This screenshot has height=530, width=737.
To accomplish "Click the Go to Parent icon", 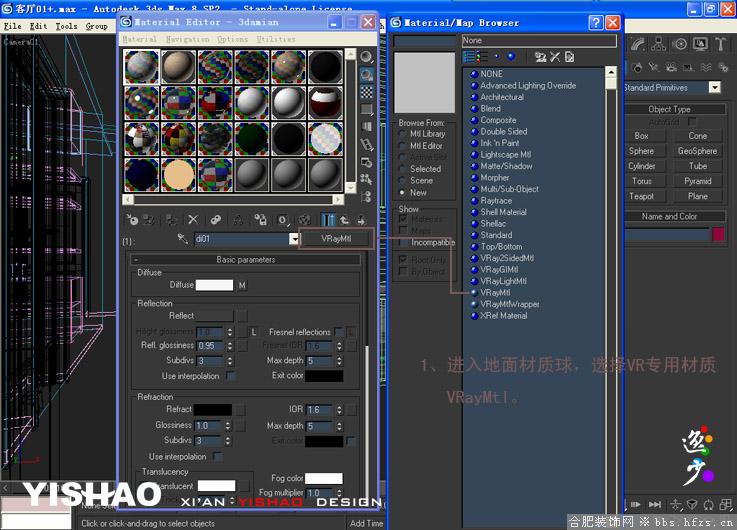I will 345,219.
